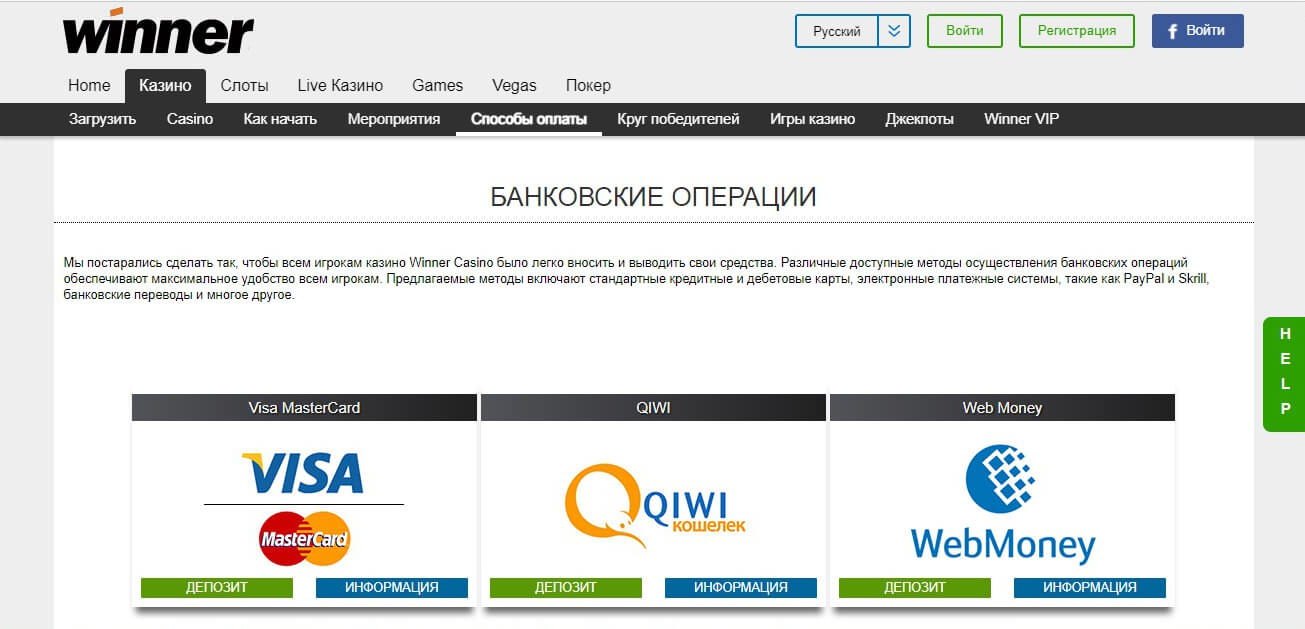Open the Джекпоты menu item

tap(919, 119)
